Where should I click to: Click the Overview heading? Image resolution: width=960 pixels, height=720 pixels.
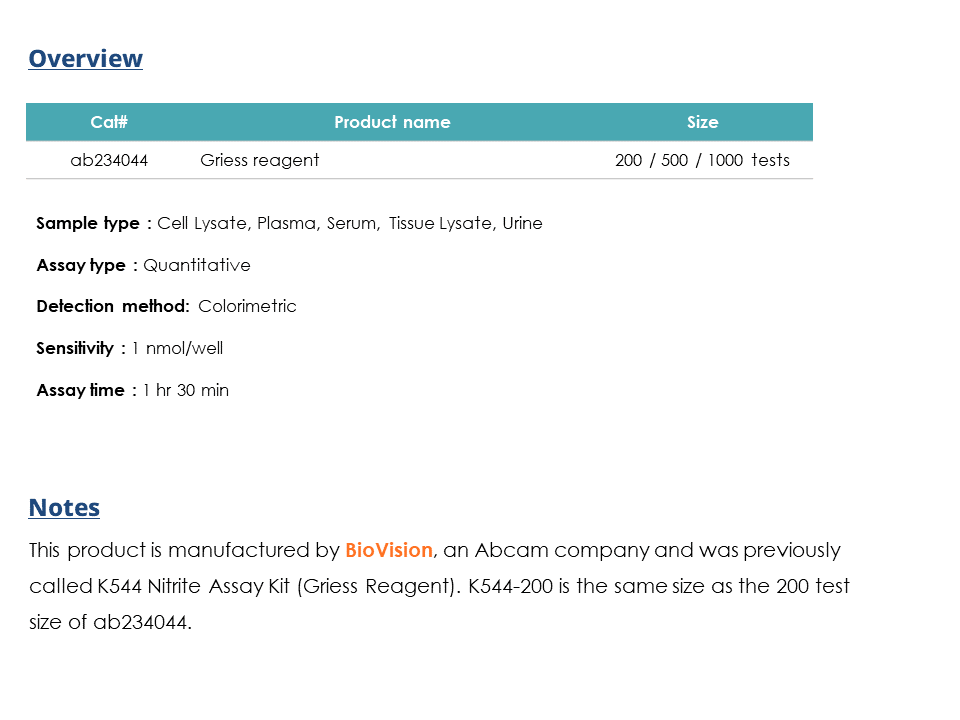coord(85,59)
